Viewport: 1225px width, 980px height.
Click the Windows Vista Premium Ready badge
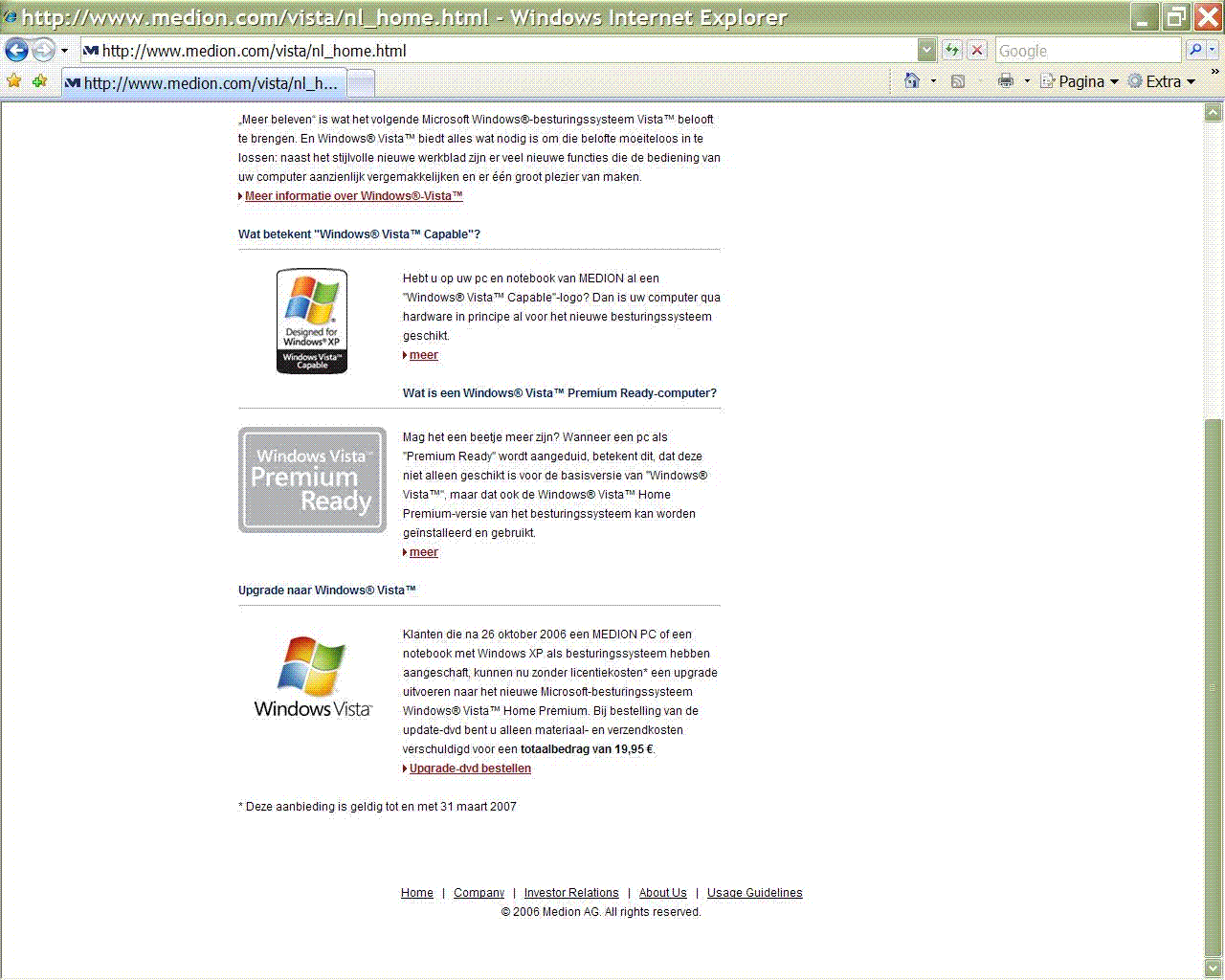[313, 479]
